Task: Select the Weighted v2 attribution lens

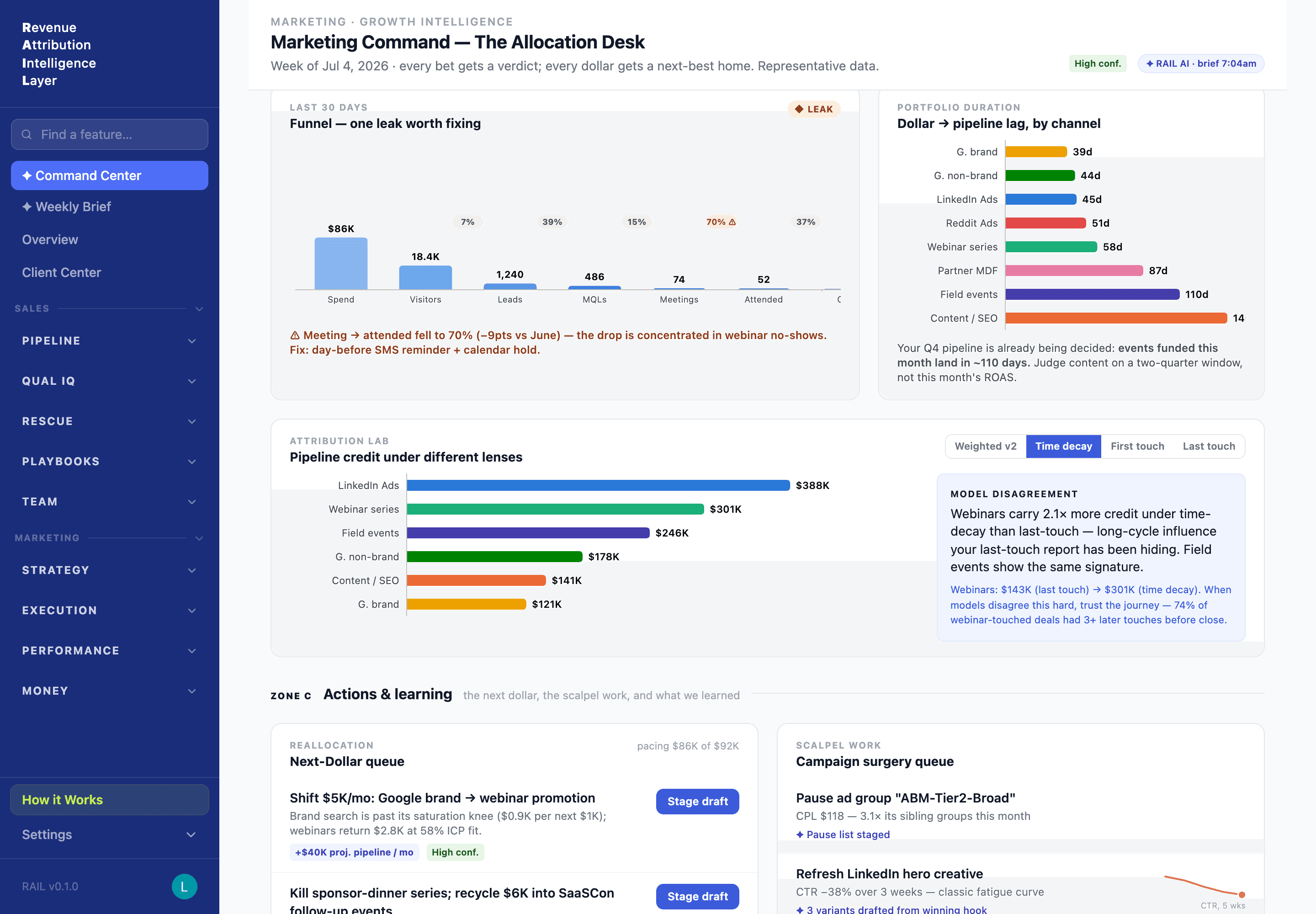Action: 986,446
